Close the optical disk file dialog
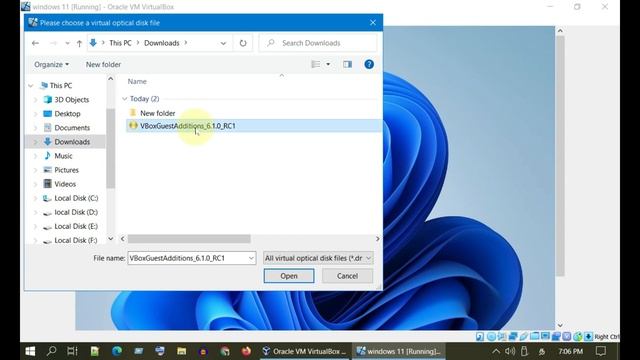 (x=373, y=23)
